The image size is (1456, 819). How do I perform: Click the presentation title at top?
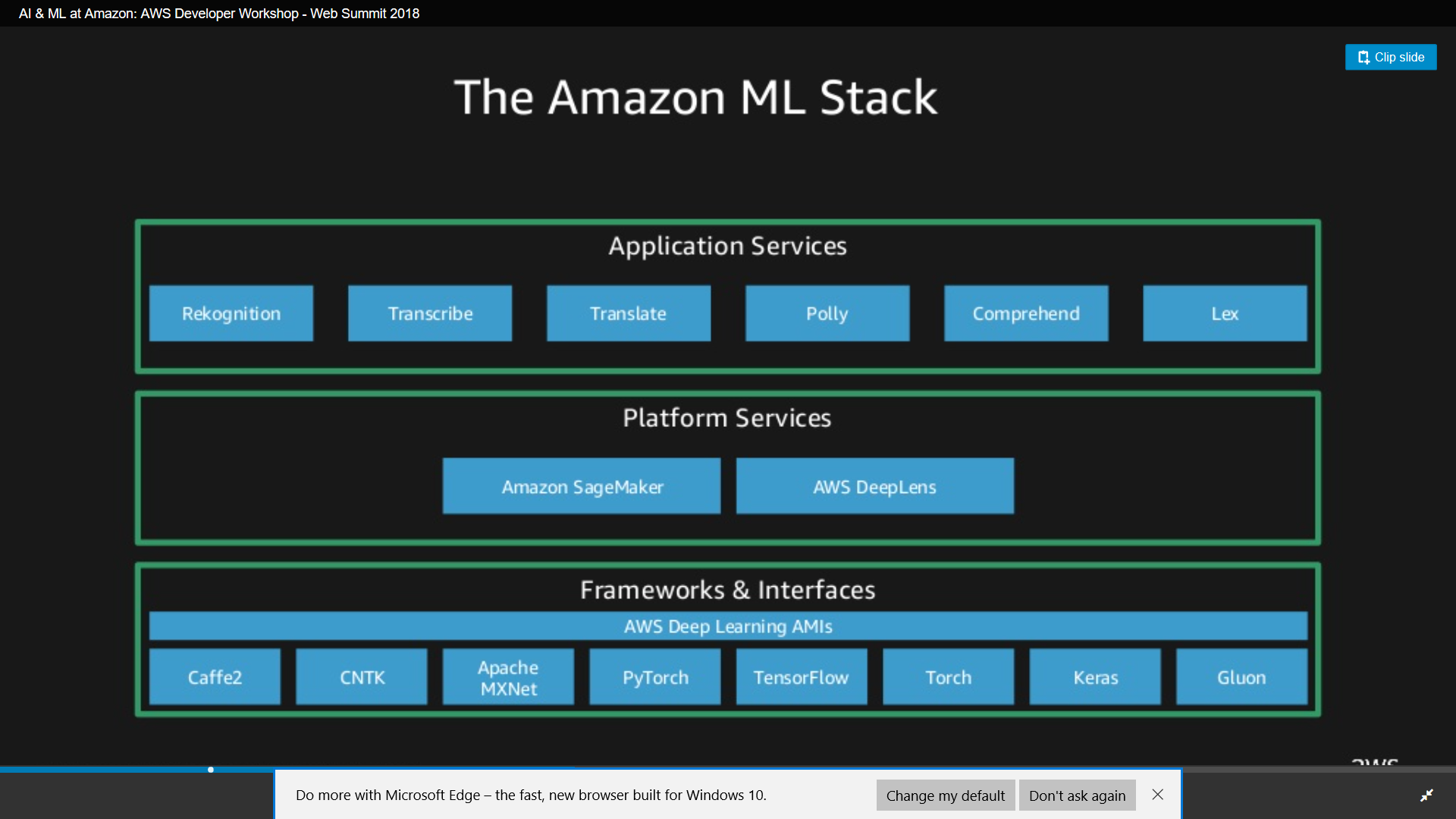[219, 14]
